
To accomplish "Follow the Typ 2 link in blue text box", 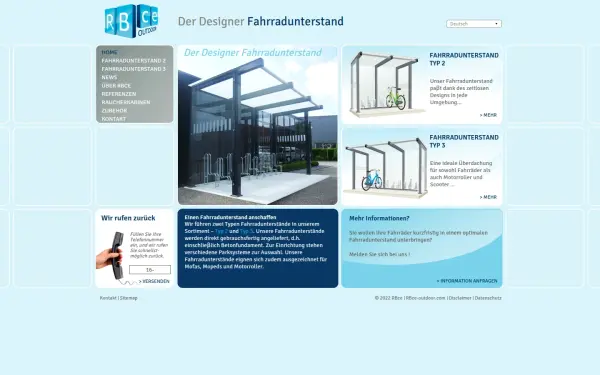I will click(x=221, y=231).
